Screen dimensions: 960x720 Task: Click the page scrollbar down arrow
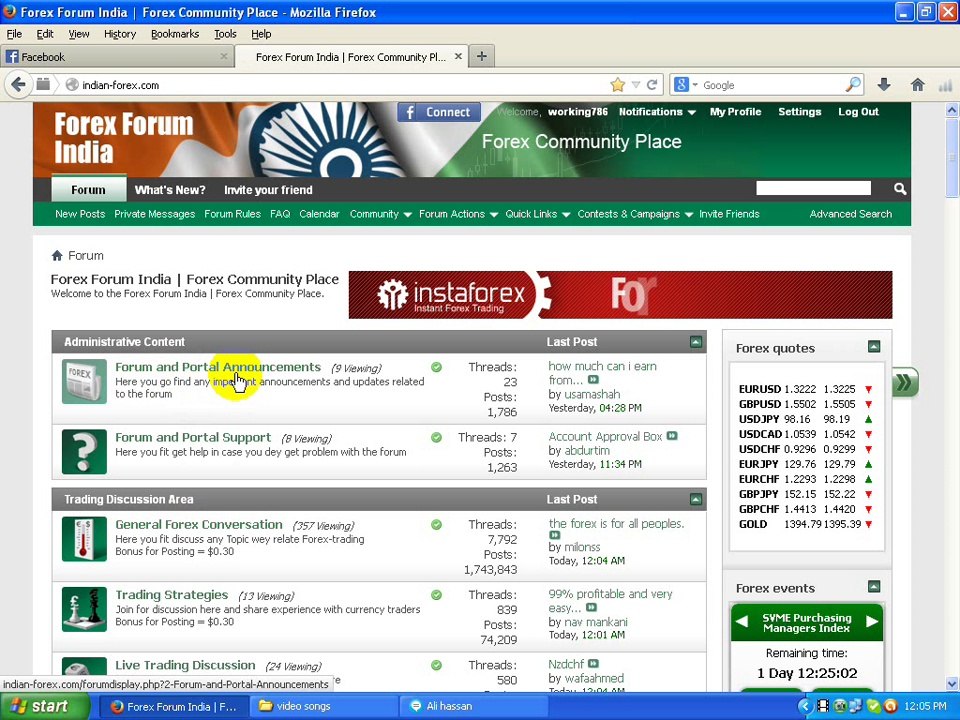coord(952,683)
